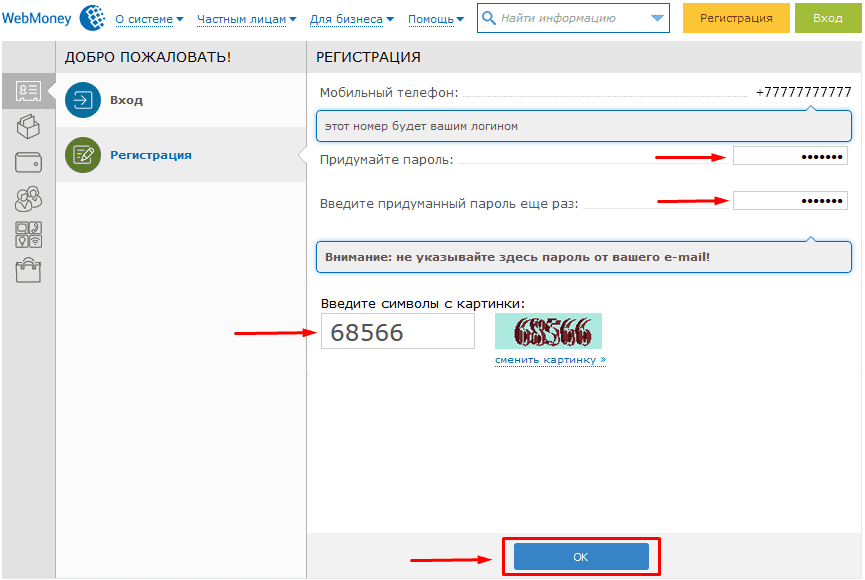Click the сменить картинку link

click(x=551, y=360)
